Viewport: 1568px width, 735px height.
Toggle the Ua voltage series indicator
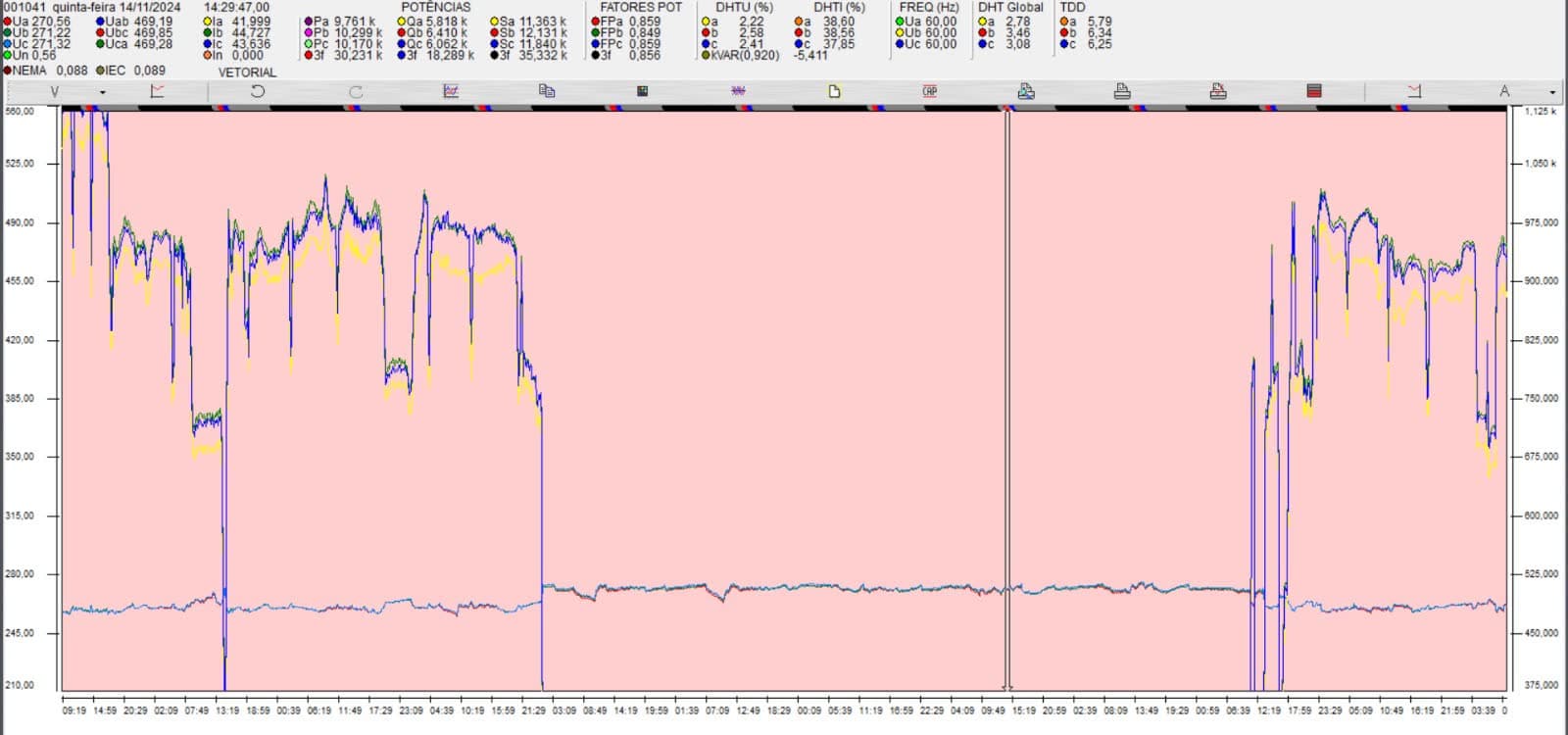[x=8, y=22]
